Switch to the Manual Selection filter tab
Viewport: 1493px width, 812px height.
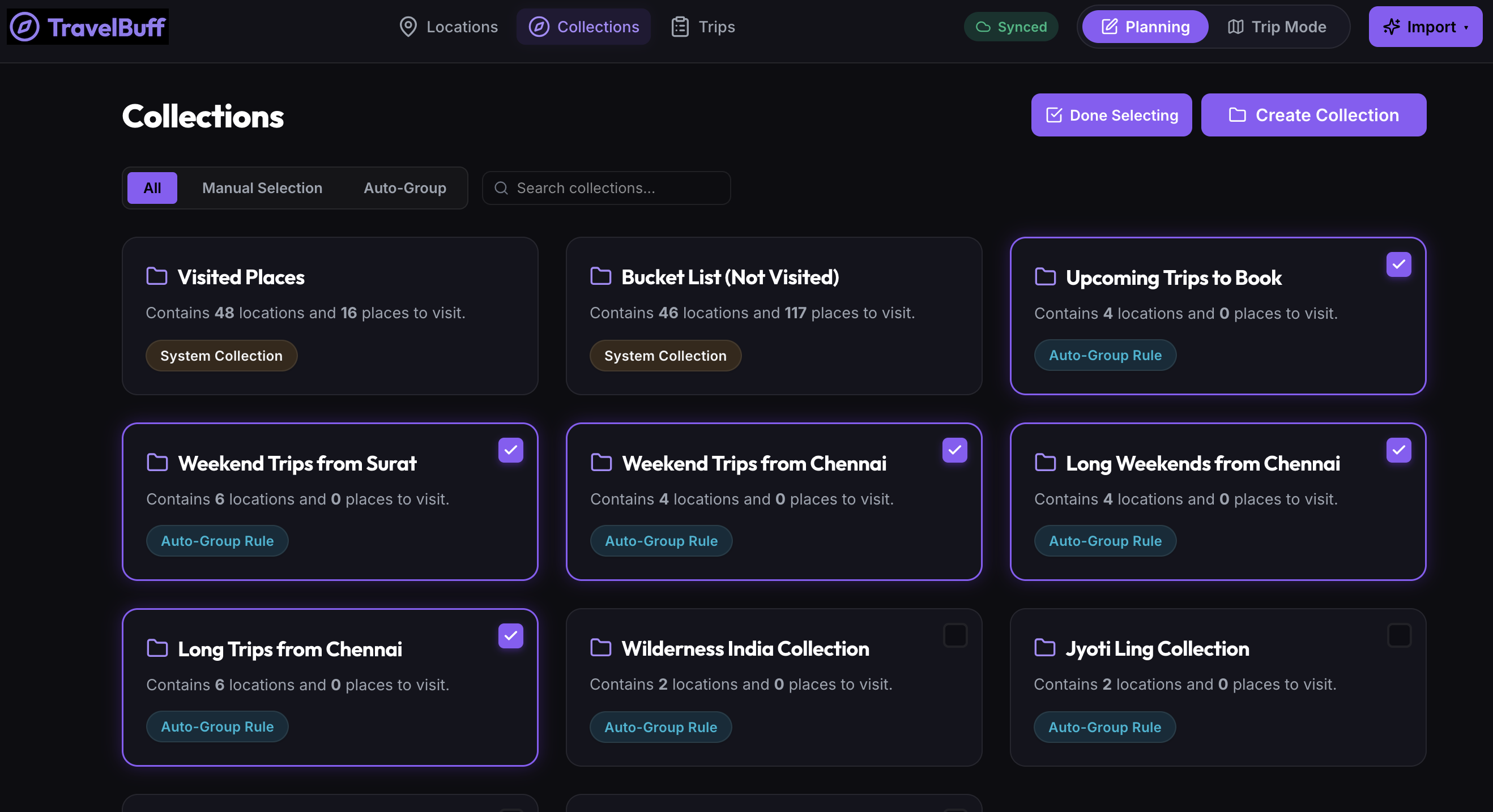(262, 188)
